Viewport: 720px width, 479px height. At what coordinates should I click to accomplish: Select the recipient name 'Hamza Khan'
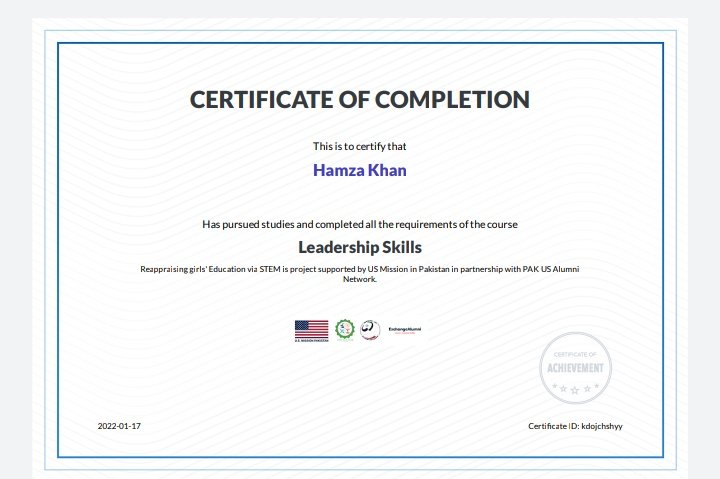tap(360, 170)
